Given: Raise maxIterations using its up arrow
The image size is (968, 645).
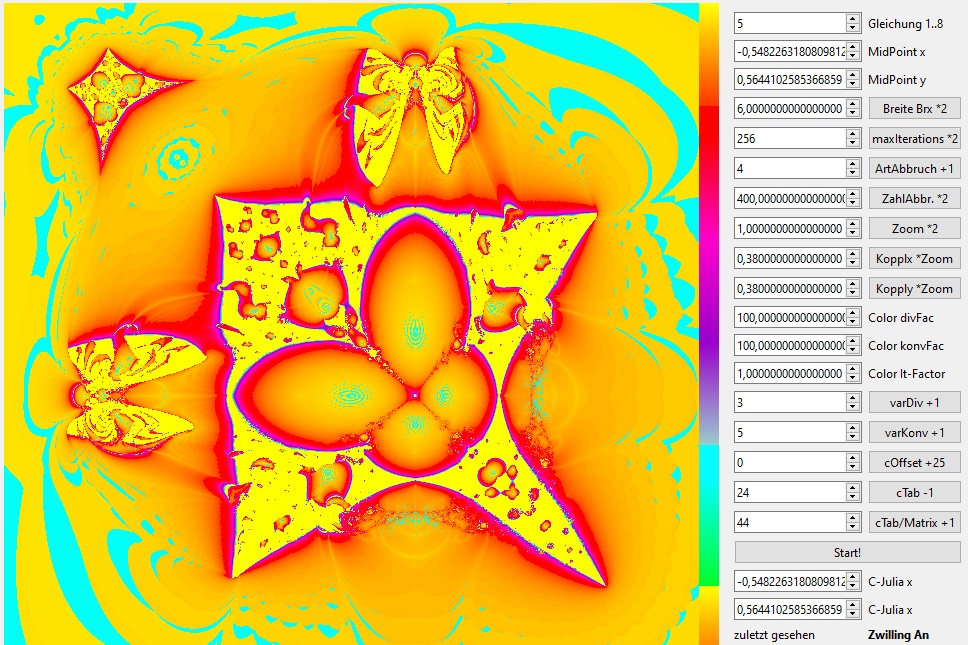Looking at the screenshot, I should 853,134.
